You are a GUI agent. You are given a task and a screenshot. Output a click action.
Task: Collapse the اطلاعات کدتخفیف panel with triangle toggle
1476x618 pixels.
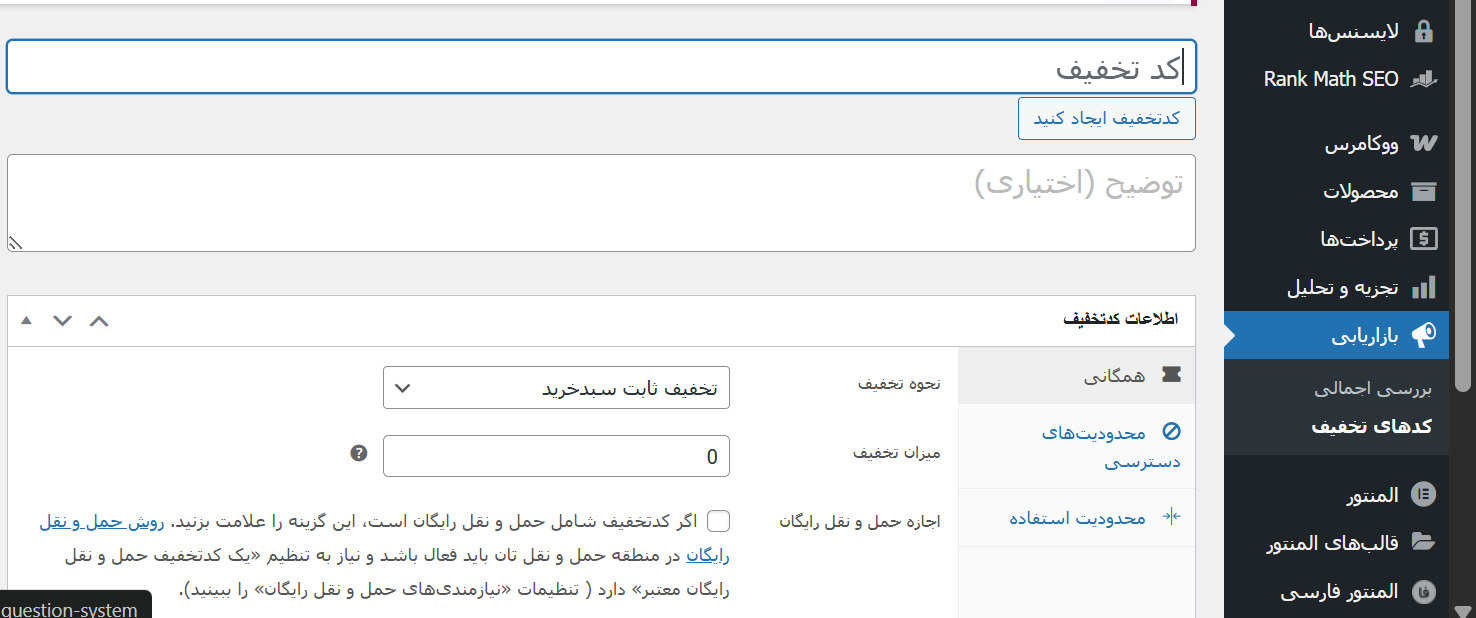[x=27, y=320]
